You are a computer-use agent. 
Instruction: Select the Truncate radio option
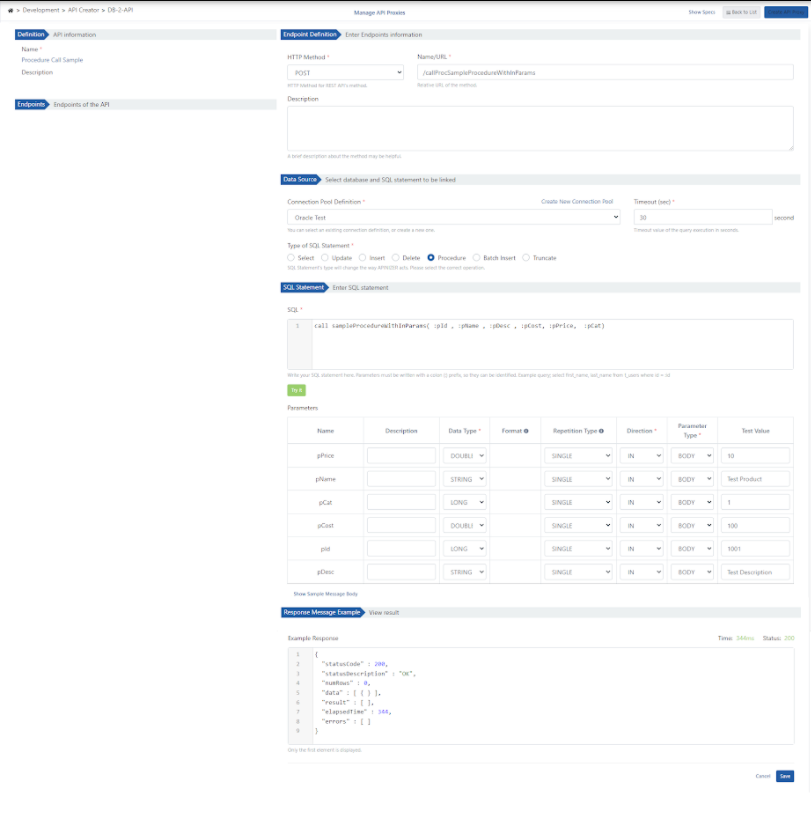pos(526,258)
